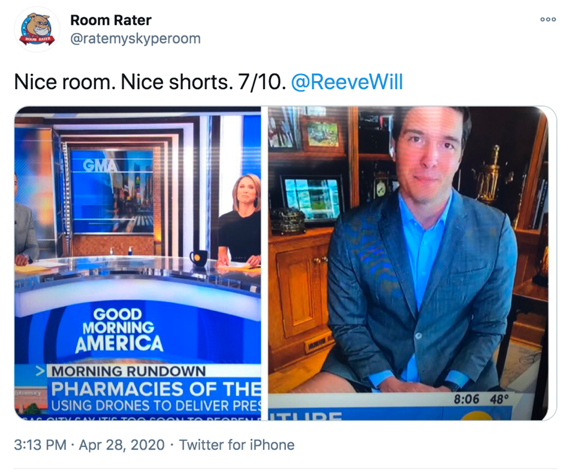Image resolution: width=568 pixels, height=474 pixels.
Task: Click the 3:13 PM Apr 28, 2020 timestamp
Action: (x=89, y=445)
